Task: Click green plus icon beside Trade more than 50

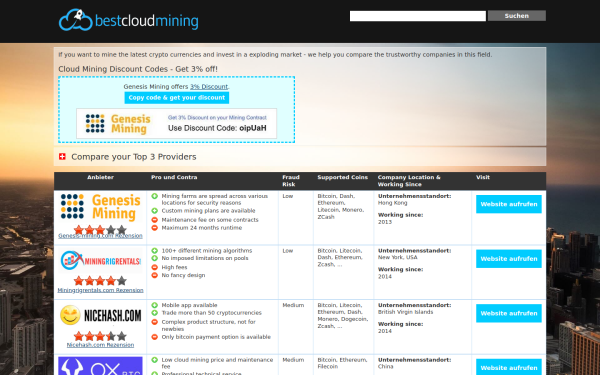Action: (x=155, y=313)
